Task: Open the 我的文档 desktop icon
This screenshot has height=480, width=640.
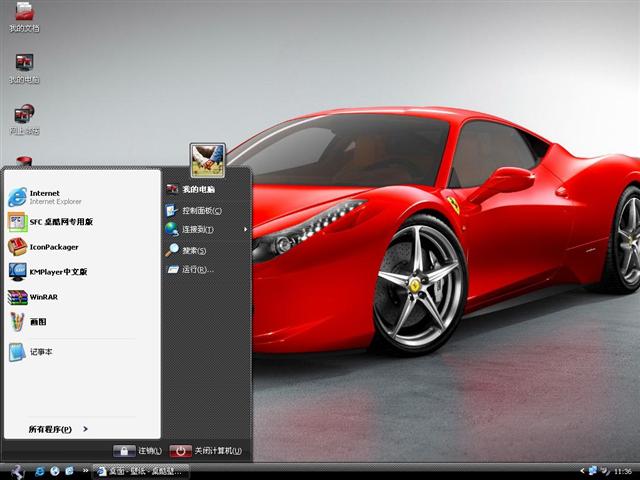Action: [24, 17]
